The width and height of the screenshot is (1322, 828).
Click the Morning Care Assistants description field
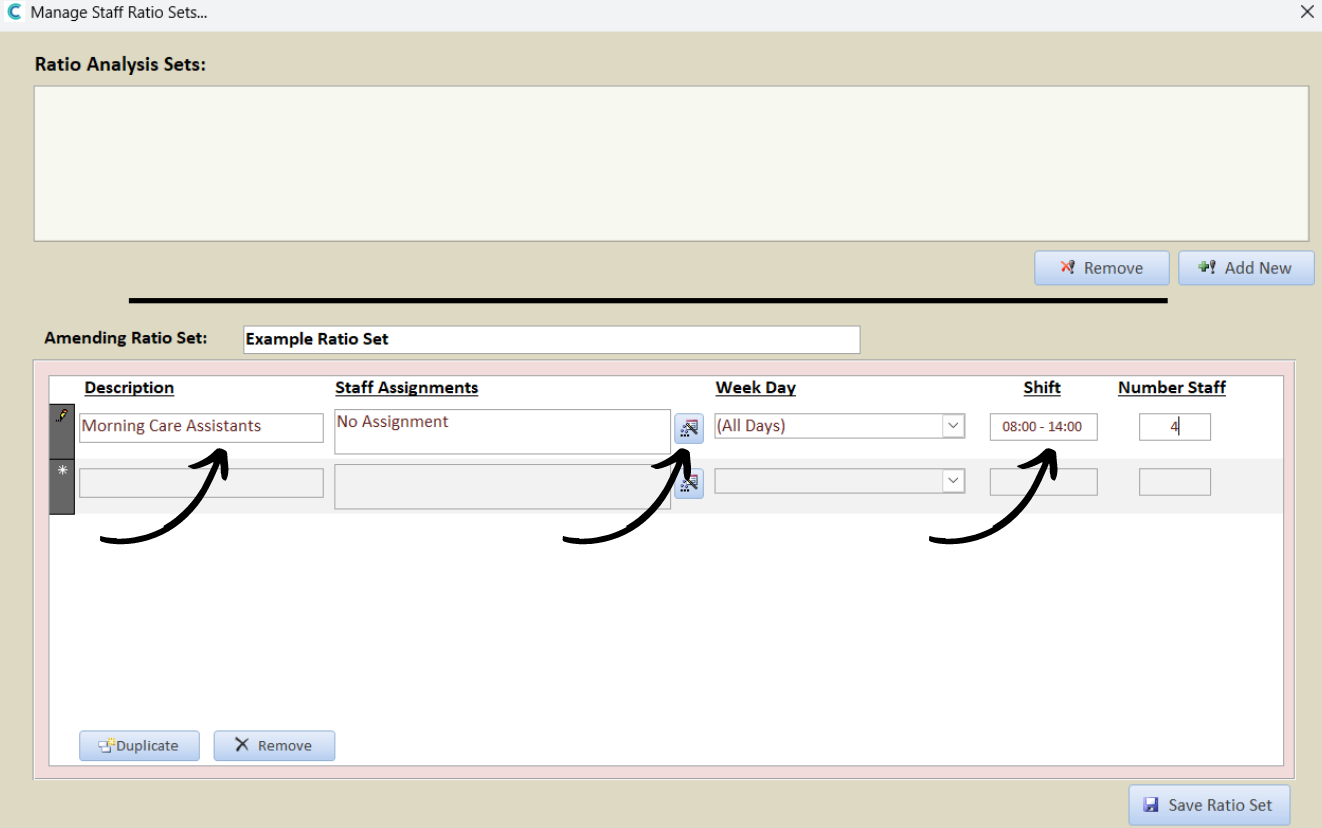[x=201, y=427]
